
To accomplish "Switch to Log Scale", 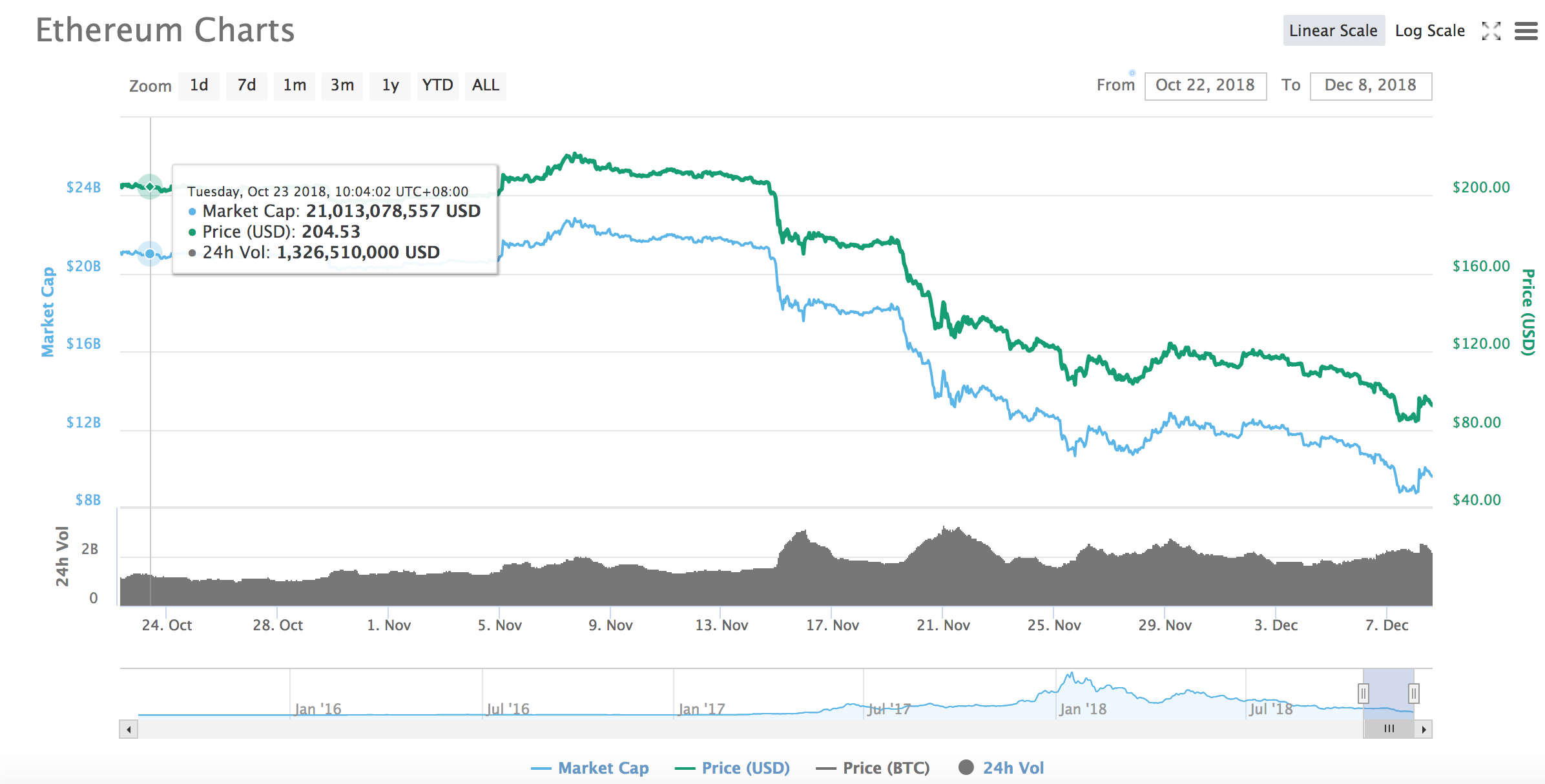I will tap(1430, 30).
